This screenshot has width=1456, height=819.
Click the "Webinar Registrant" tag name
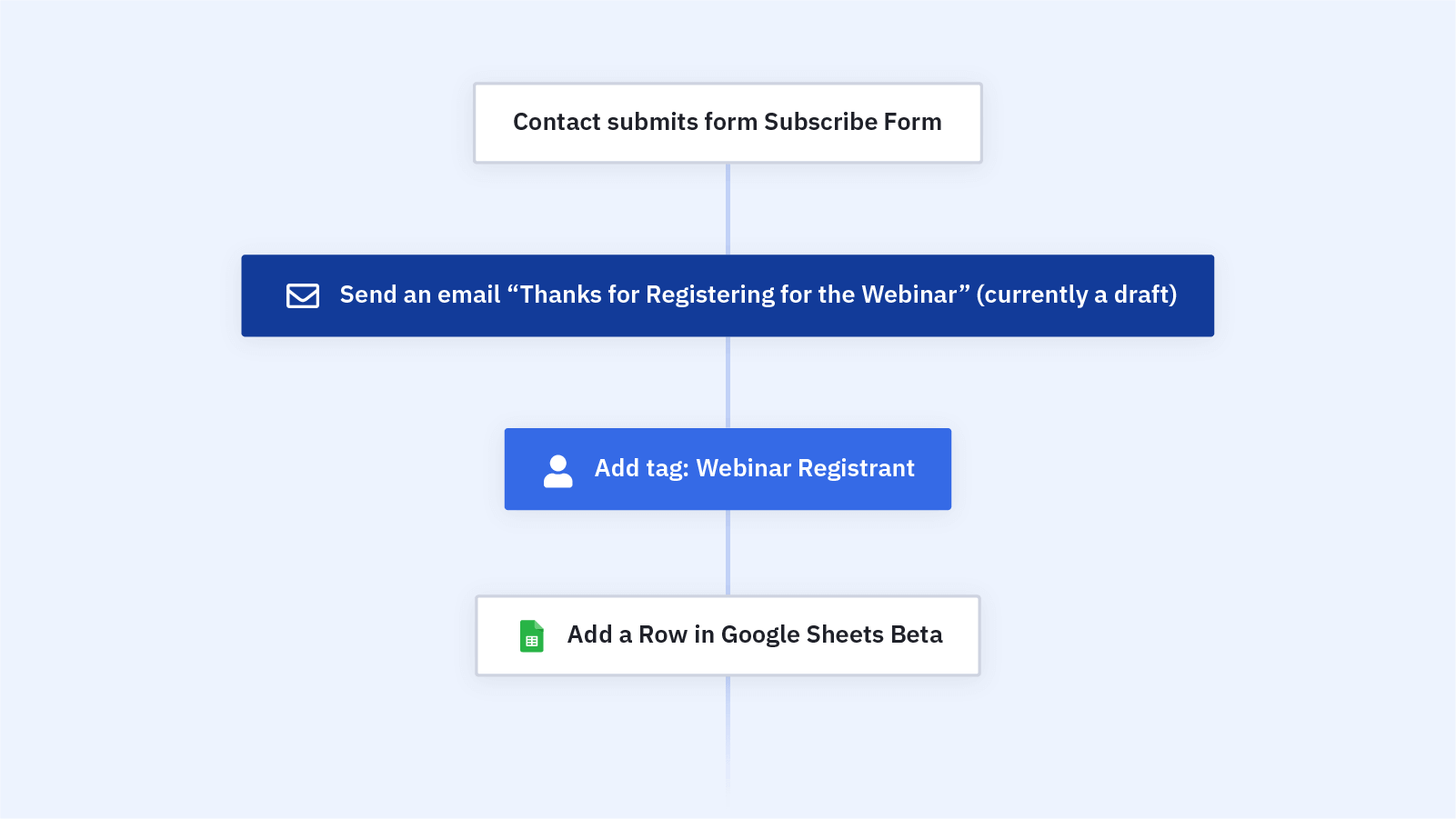tap(806, 468)
